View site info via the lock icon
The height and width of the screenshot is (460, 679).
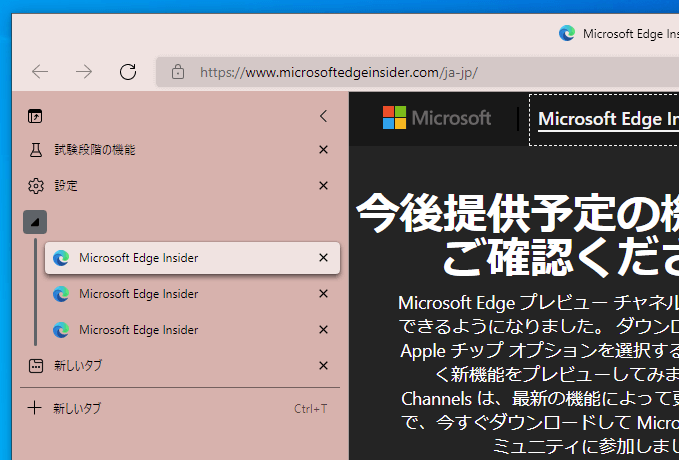pos(178,72)
